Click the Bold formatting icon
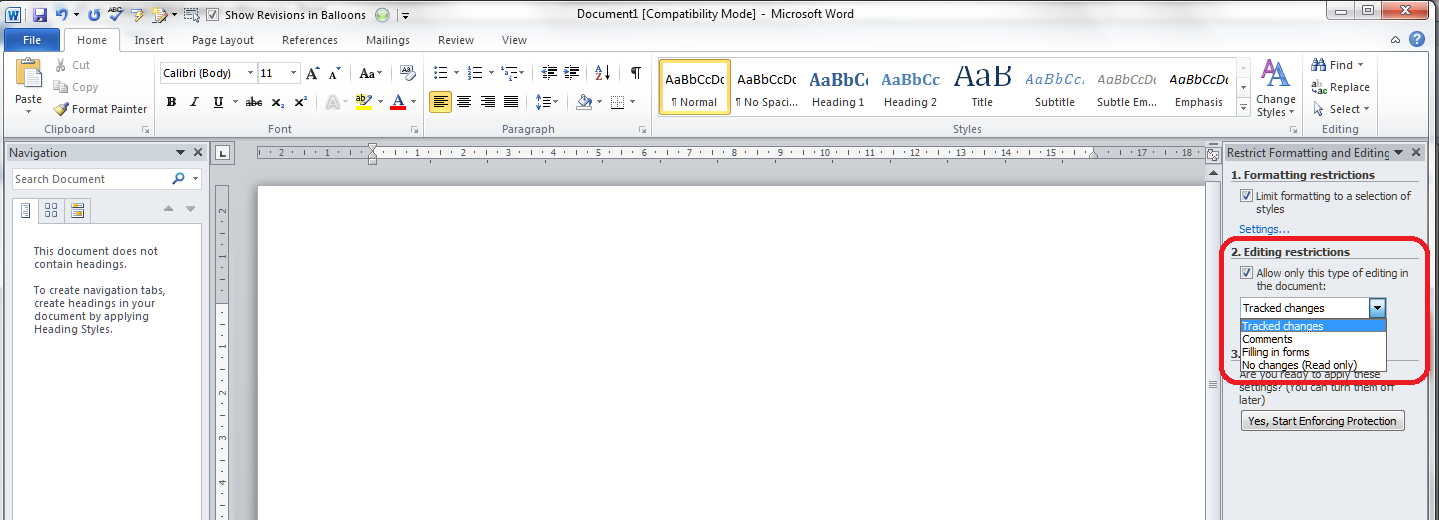The width and height of the screenshot is (1439, 520). (171, 102)
